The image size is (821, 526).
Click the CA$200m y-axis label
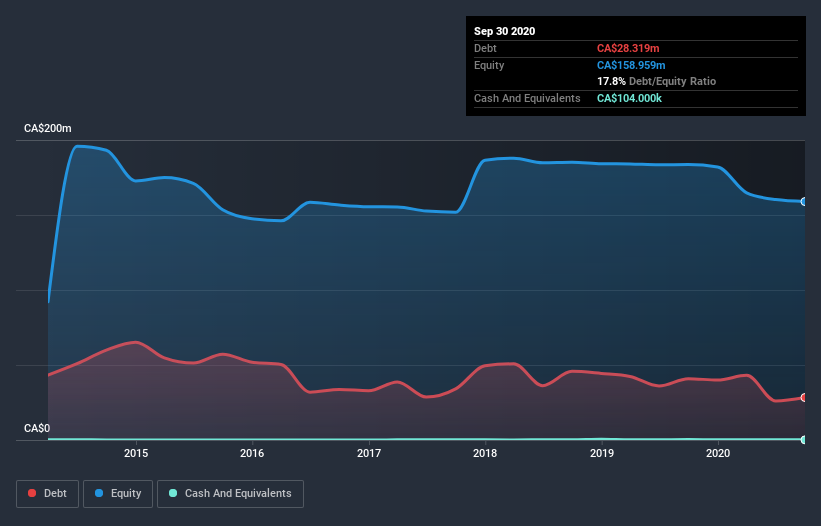tap(48, 128)
